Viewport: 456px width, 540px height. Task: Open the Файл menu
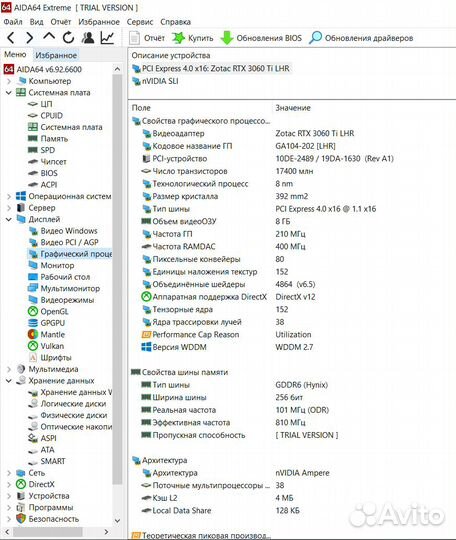tap(13, 22)
